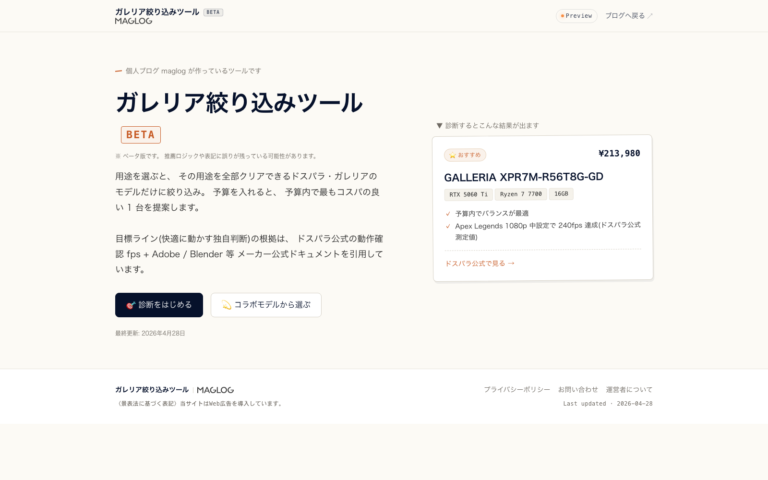
Task: Click the 診断をはじめる button
Action: point(159,305)
